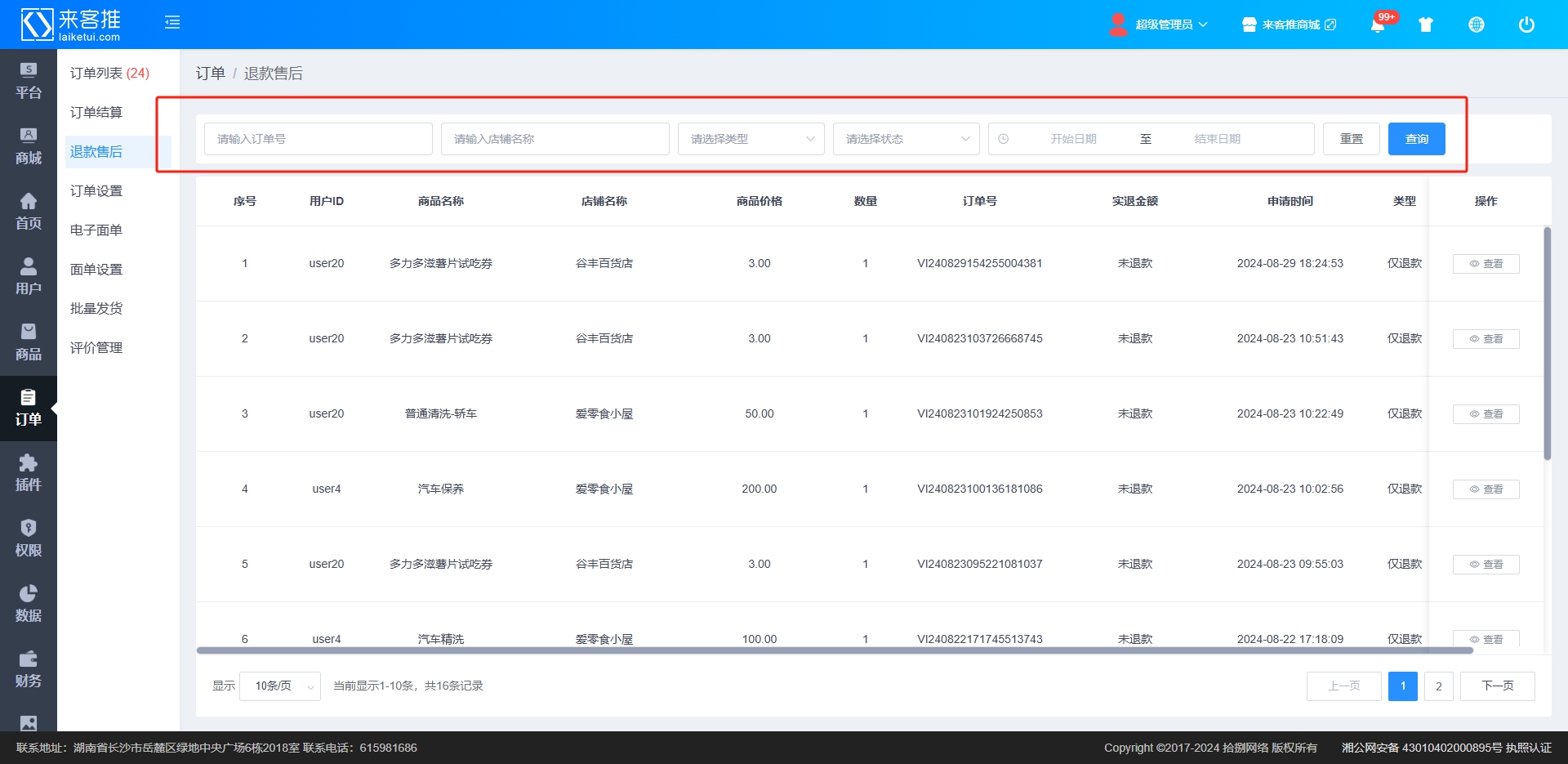Go to 首页 home icon in sidebar
Image resolution: width=1568 pixels, height=764 pixels.
29,212
